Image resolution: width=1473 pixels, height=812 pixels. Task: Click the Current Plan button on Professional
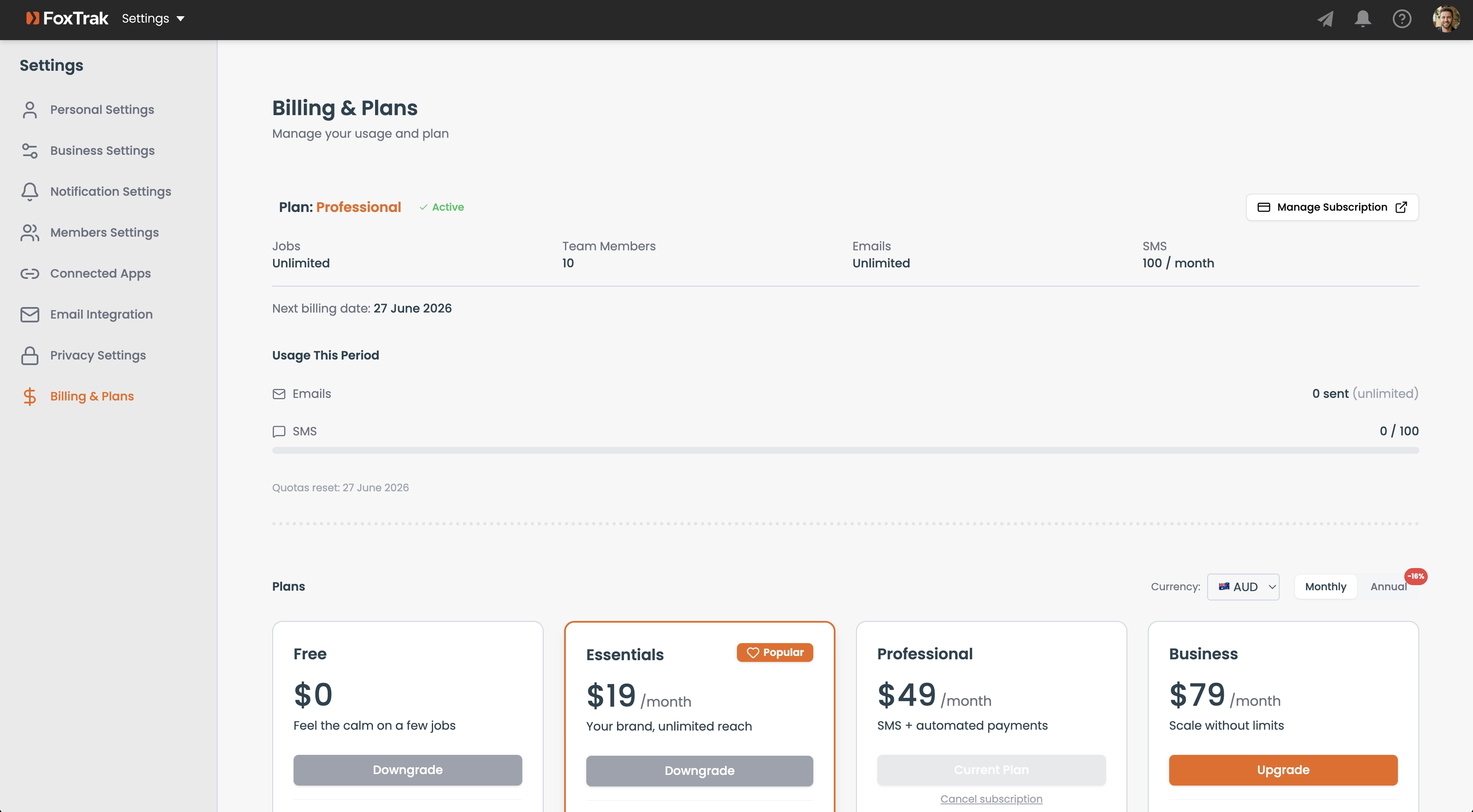[991, 770]
